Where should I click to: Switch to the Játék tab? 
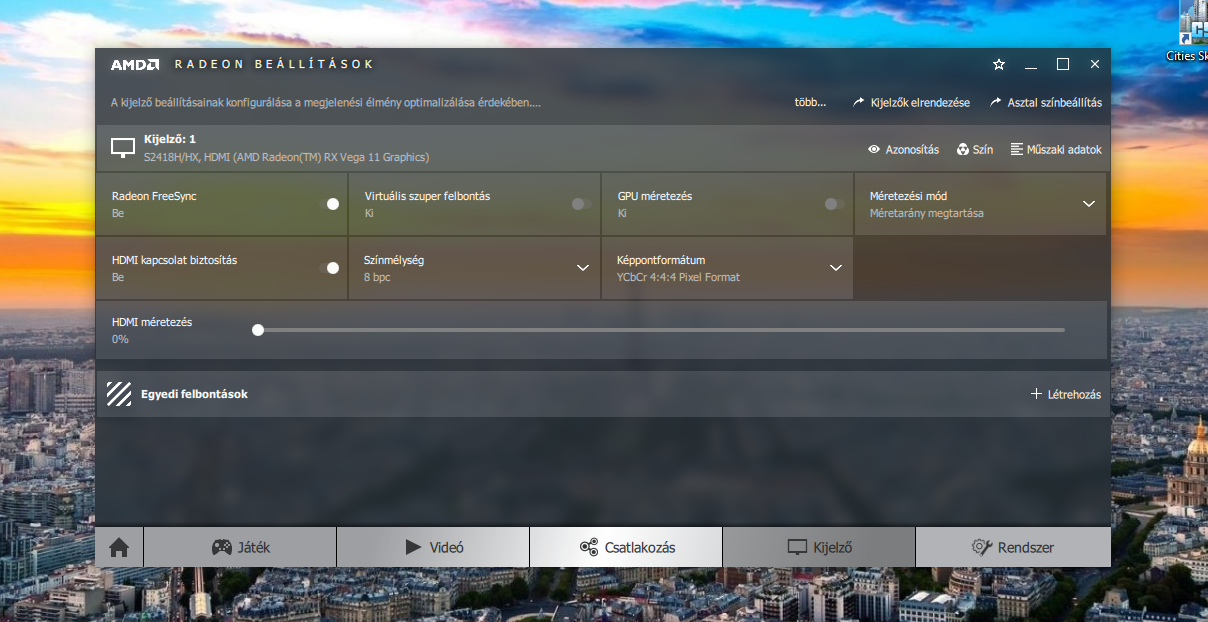click(240, 547)
